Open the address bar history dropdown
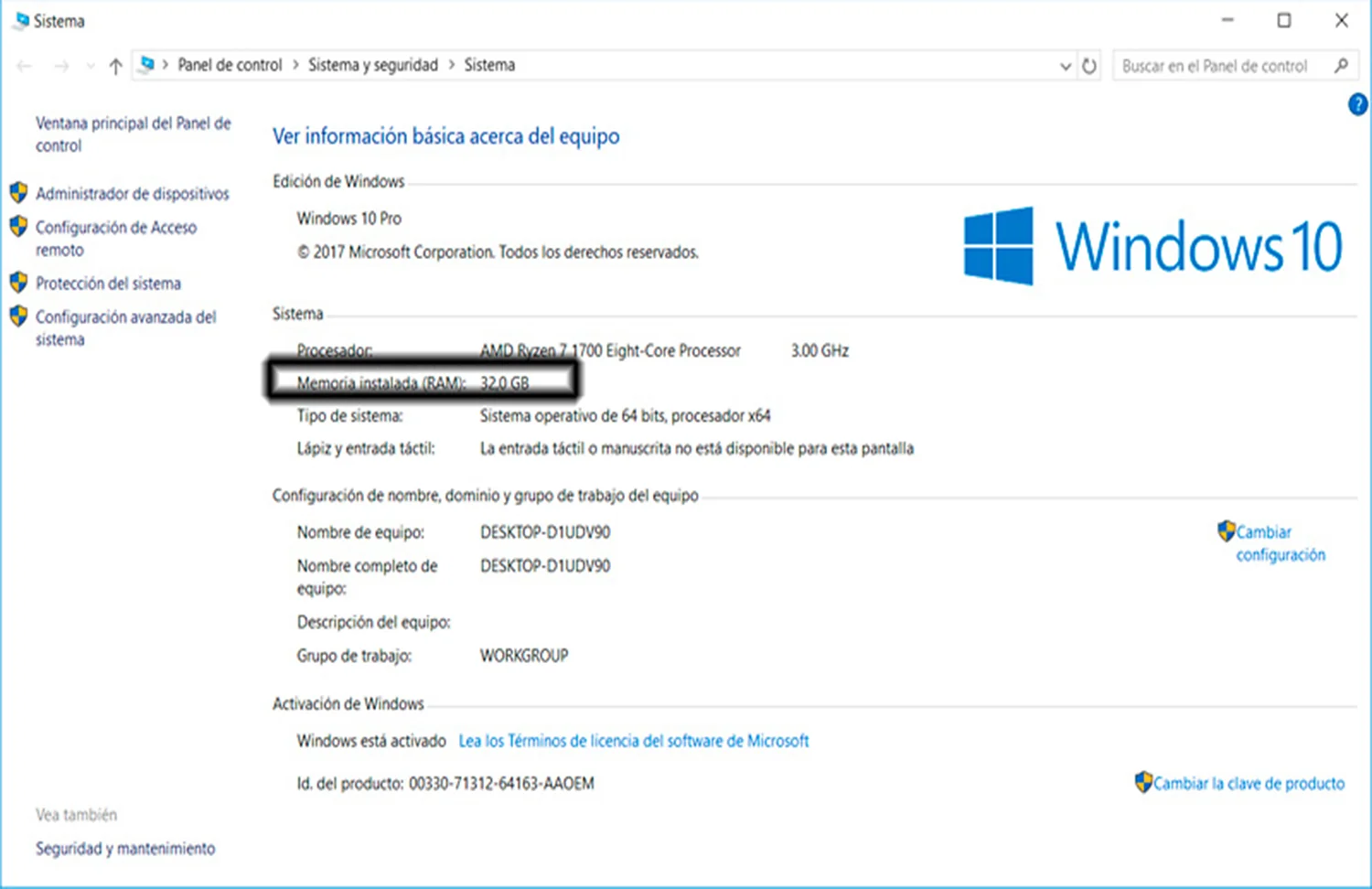The image size is (1372, 889). [x=1065, y=66]
